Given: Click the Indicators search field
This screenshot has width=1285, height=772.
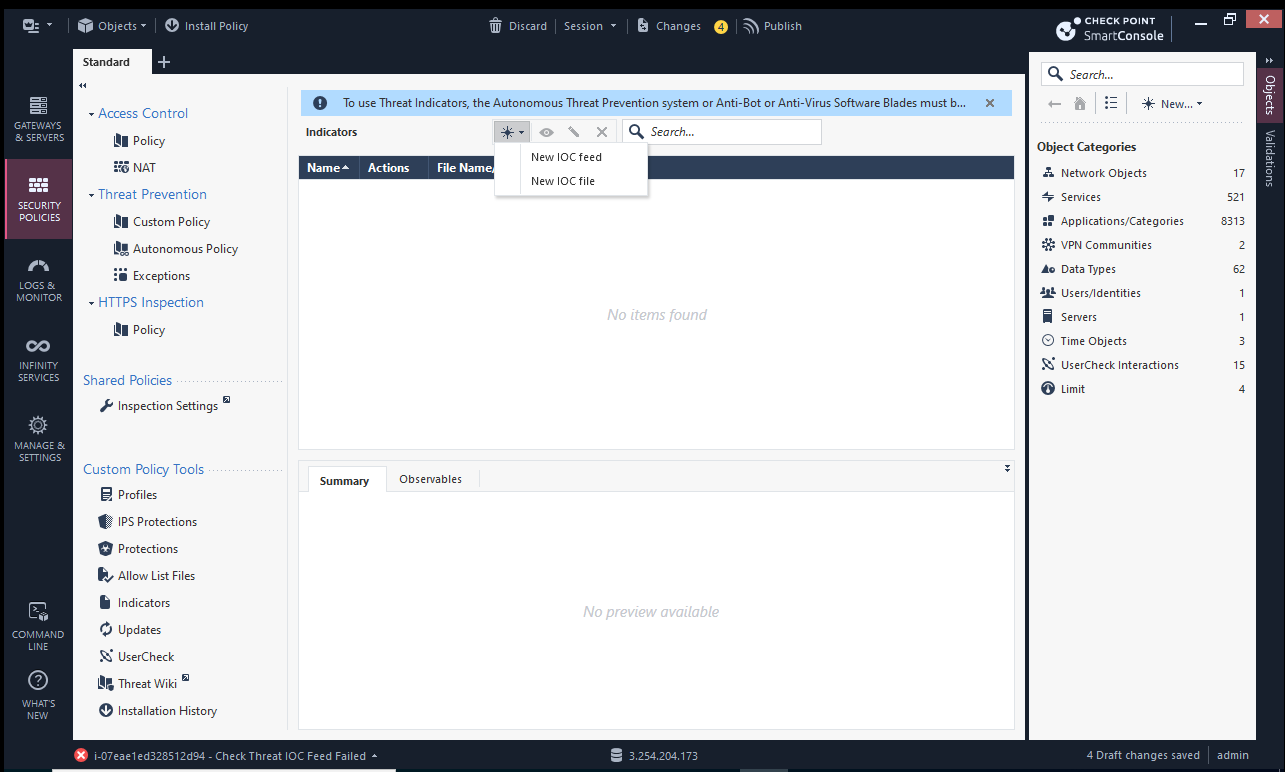Looking at the screenshot, I should click(x=730, y=132).
